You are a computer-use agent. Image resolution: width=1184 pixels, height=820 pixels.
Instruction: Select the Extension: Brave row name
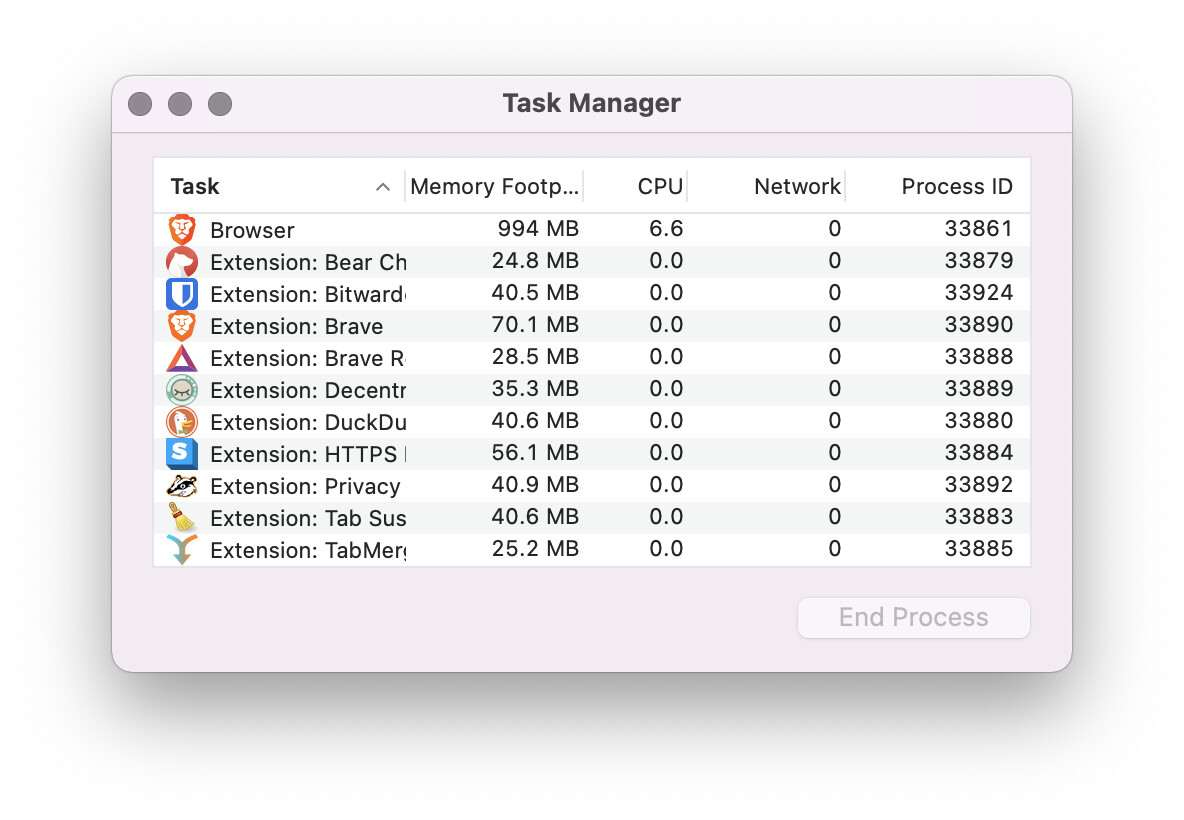click(x=297, y=326)
